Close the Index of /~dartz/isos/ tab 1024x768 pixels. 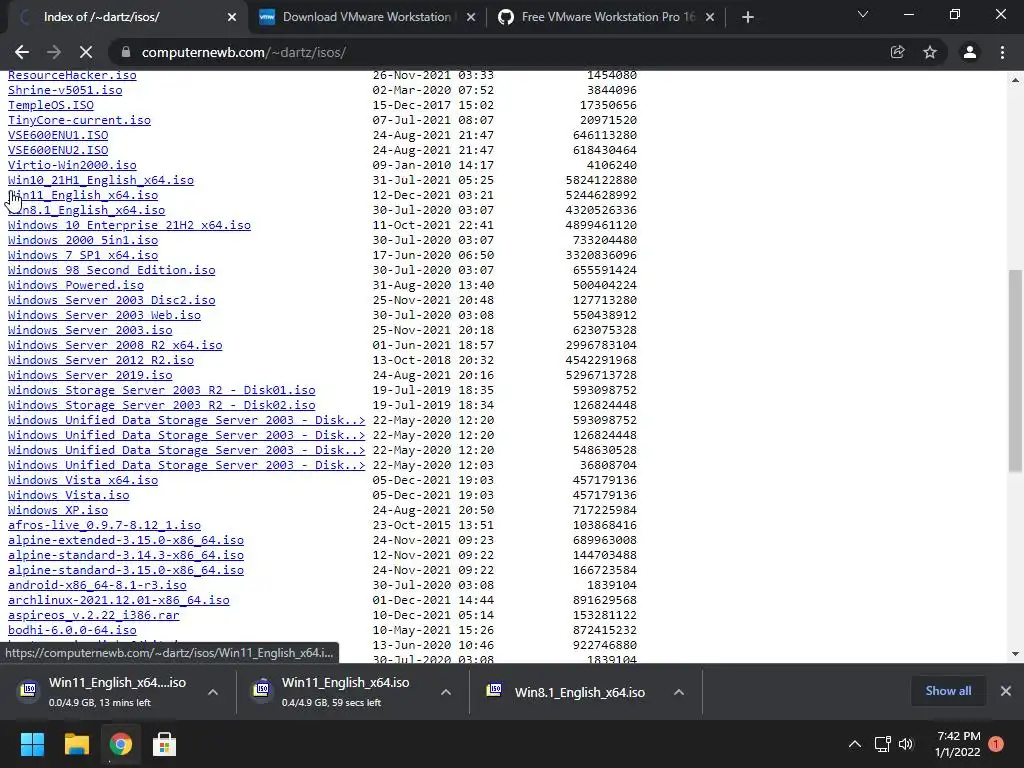click(232, 17)
